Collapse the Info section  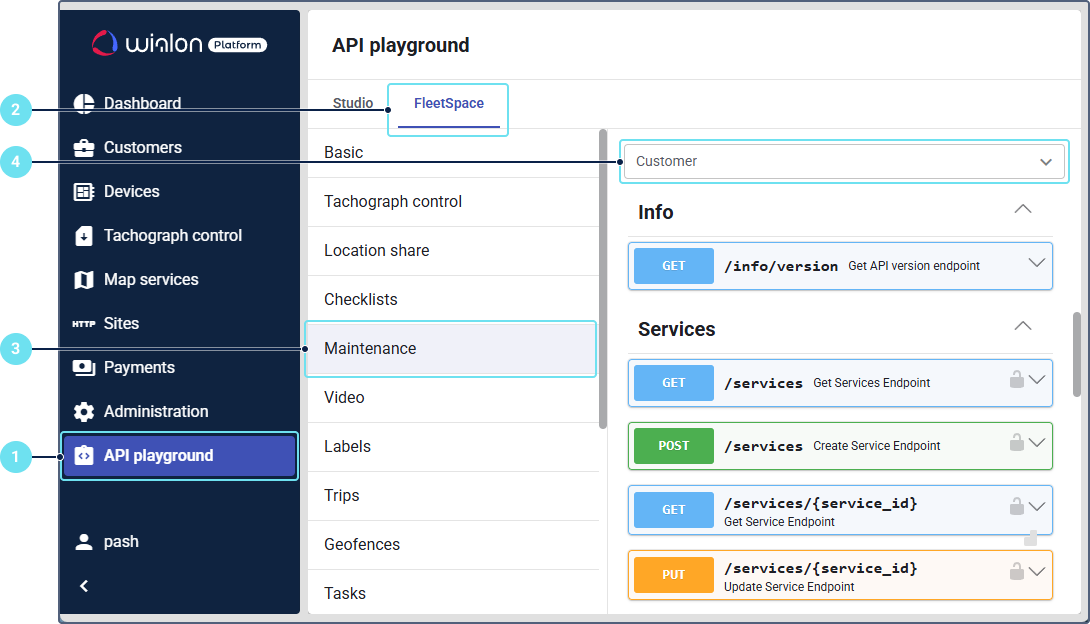pyautogui.click(x=1022, y=210)
